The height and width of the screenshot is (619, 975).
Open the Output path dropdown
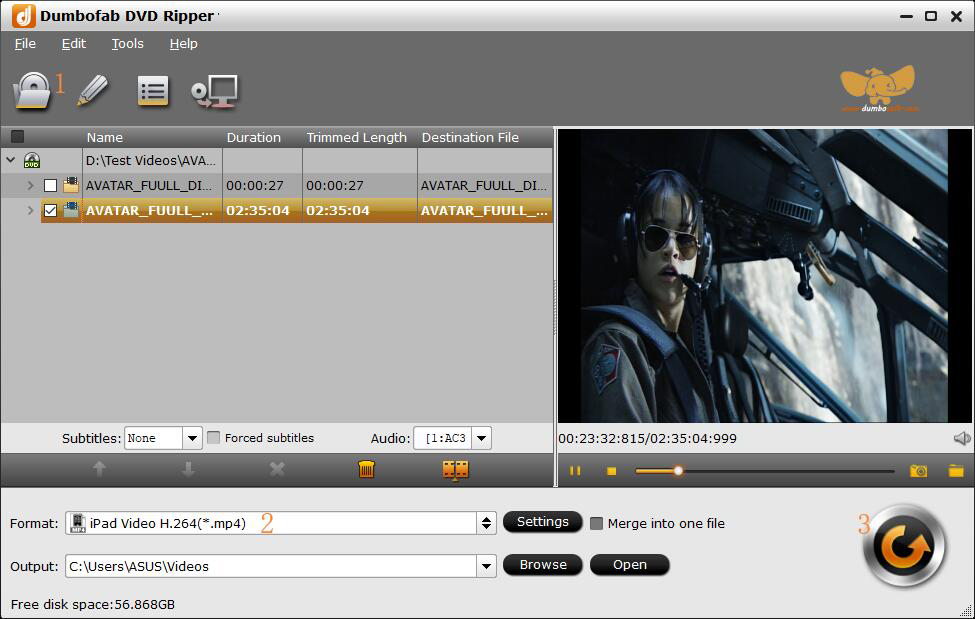pyautogui.click(x=486, y=566)
